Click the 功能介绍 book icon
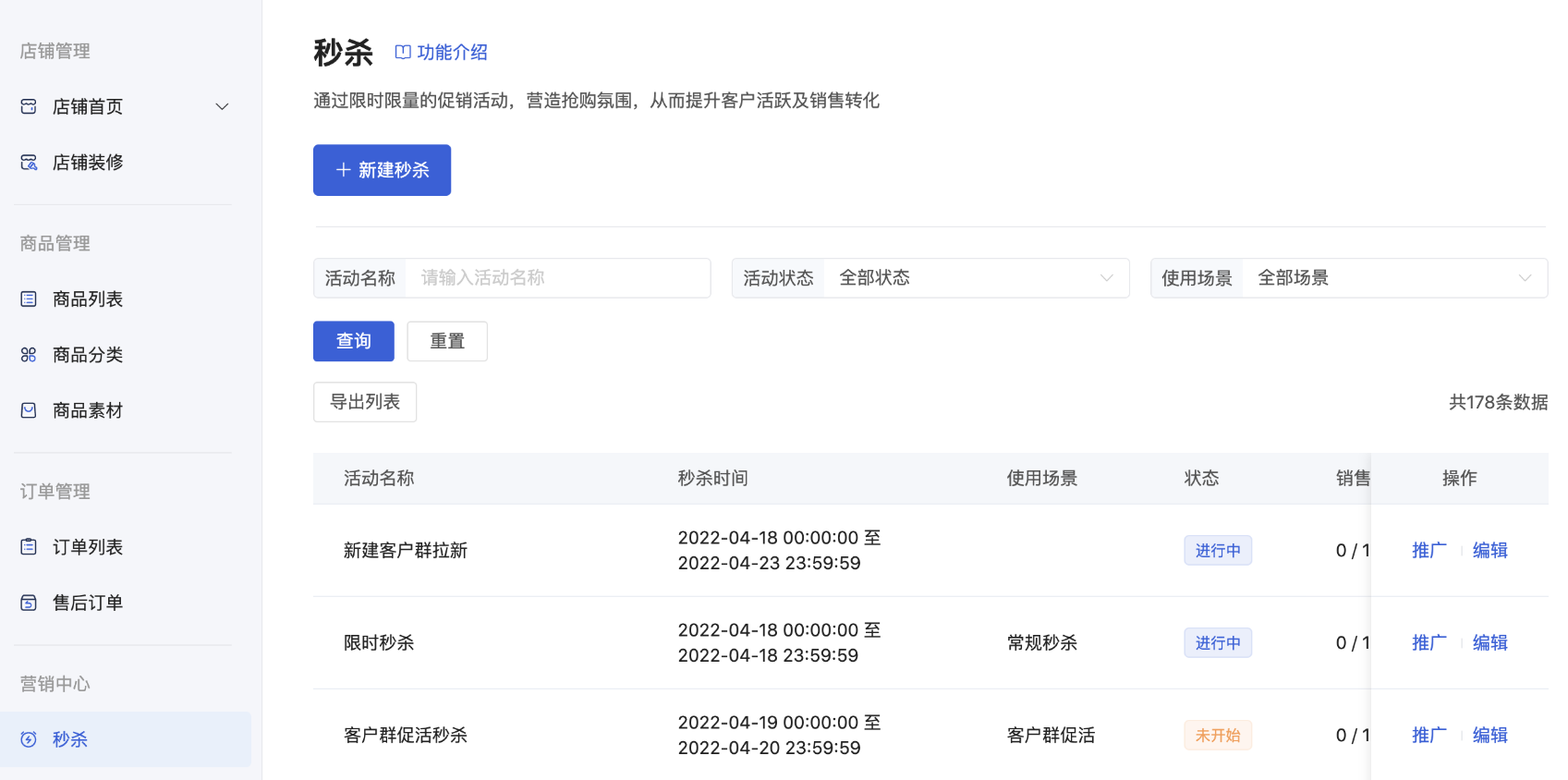This screenshot has width=1568, height=780. 403,53
